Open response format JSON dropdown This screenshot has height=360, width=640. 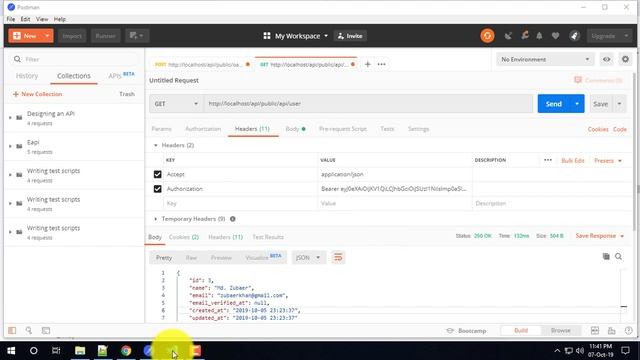[x=308, y=258]
